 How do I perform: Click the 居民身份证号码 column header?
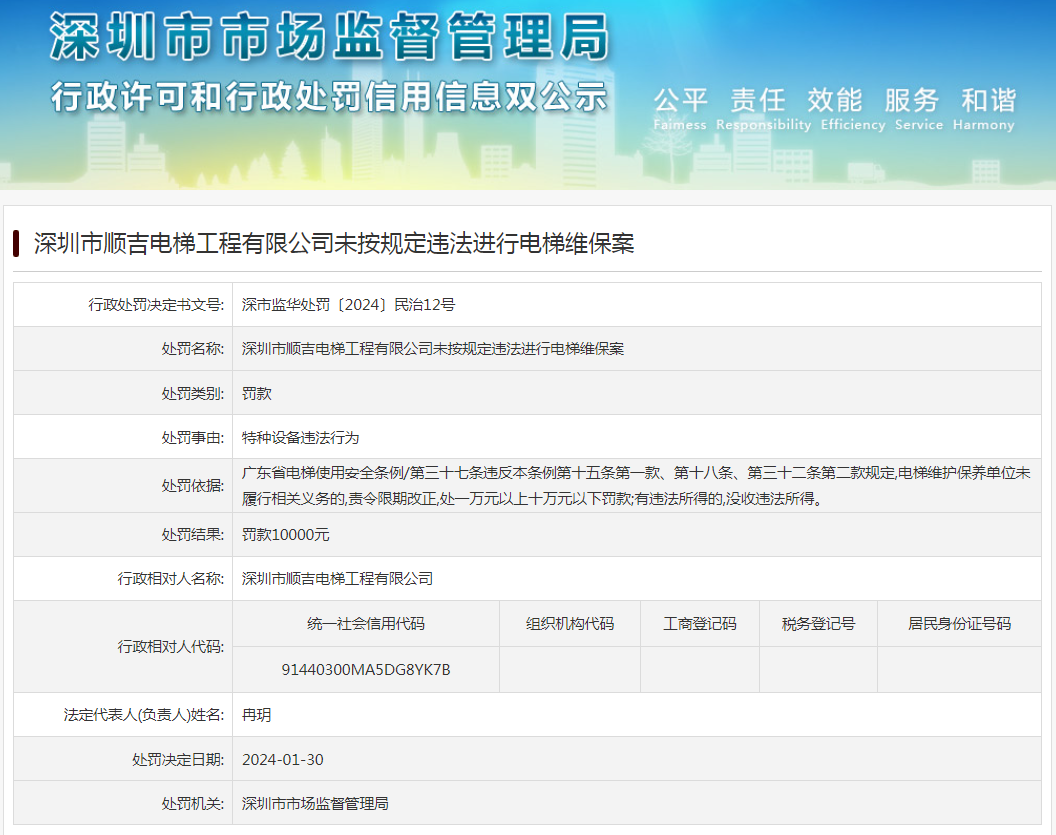pyautogui.click(x=959, y=624)
